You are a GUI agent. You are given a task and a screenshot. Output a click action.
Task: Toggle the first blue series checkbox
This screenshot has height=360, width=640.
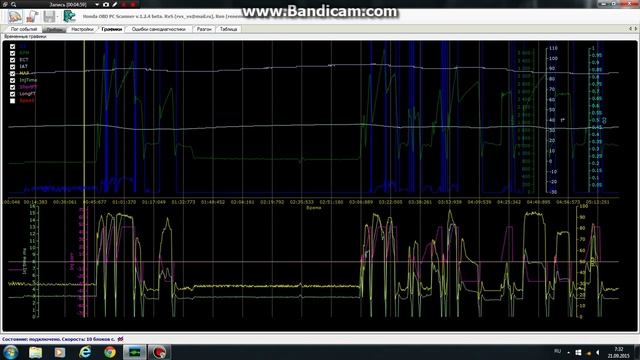[12, 47]
